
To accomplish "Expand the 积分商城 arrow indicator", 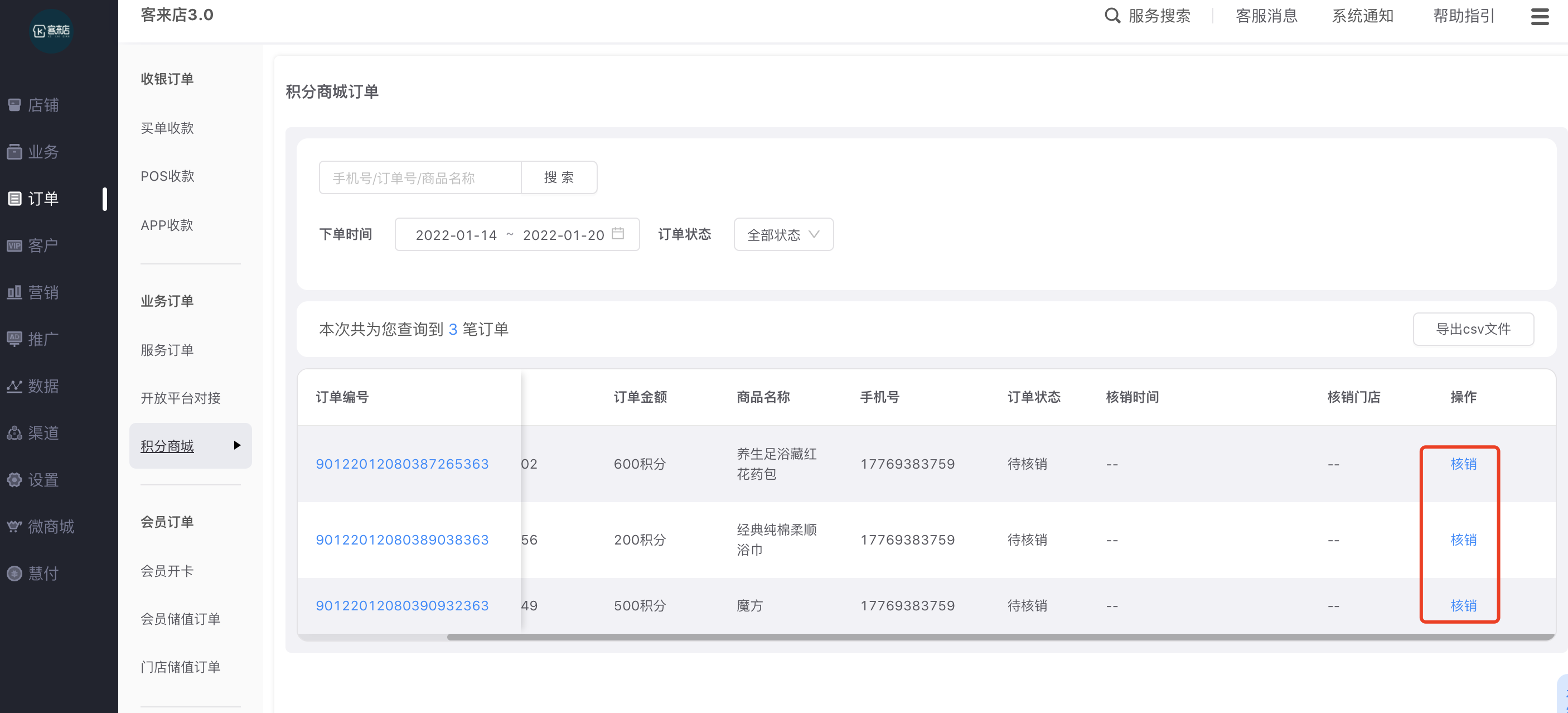I will 238,446.
